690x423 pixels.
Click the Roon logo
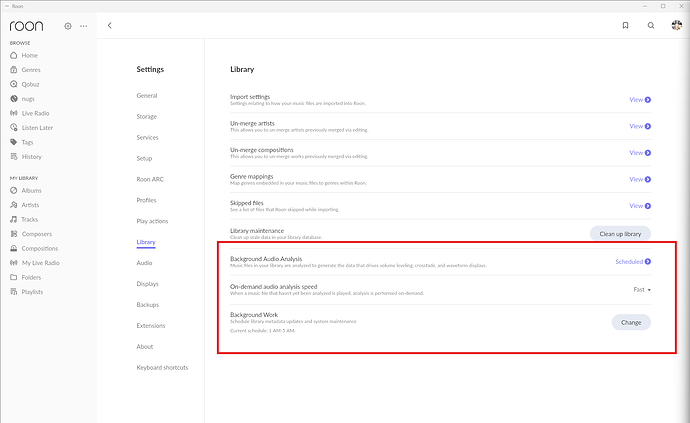(26, 26)
